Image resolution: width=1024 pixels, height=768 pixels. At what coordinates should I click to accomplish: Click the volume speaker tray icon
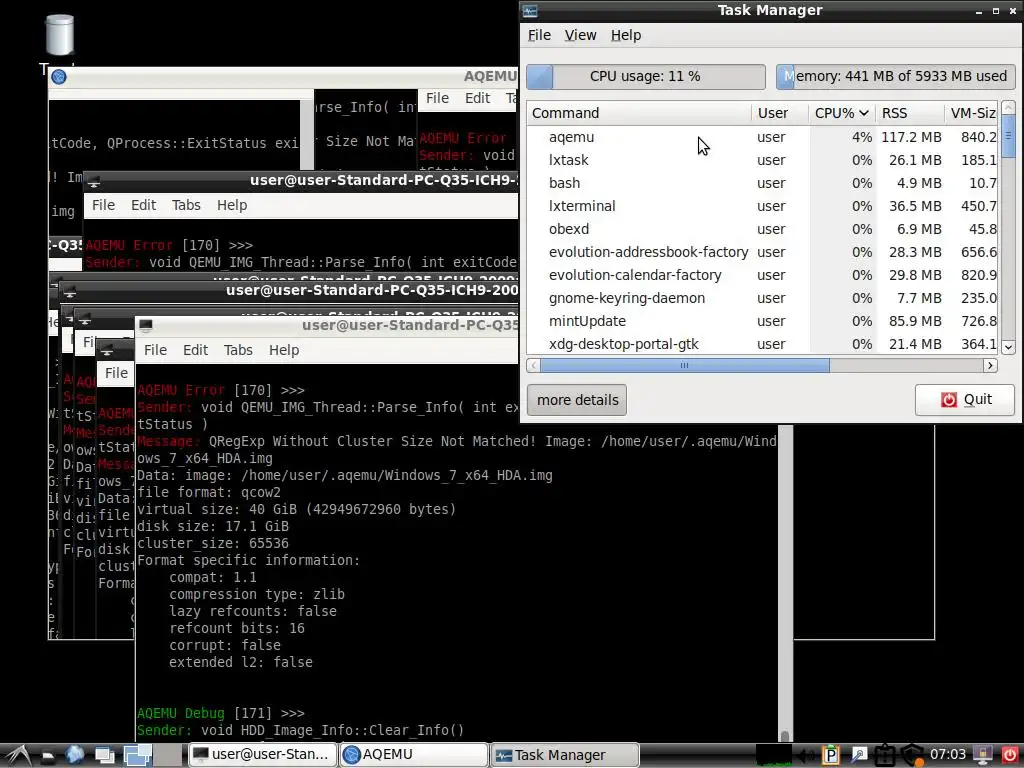coord(806,756)
